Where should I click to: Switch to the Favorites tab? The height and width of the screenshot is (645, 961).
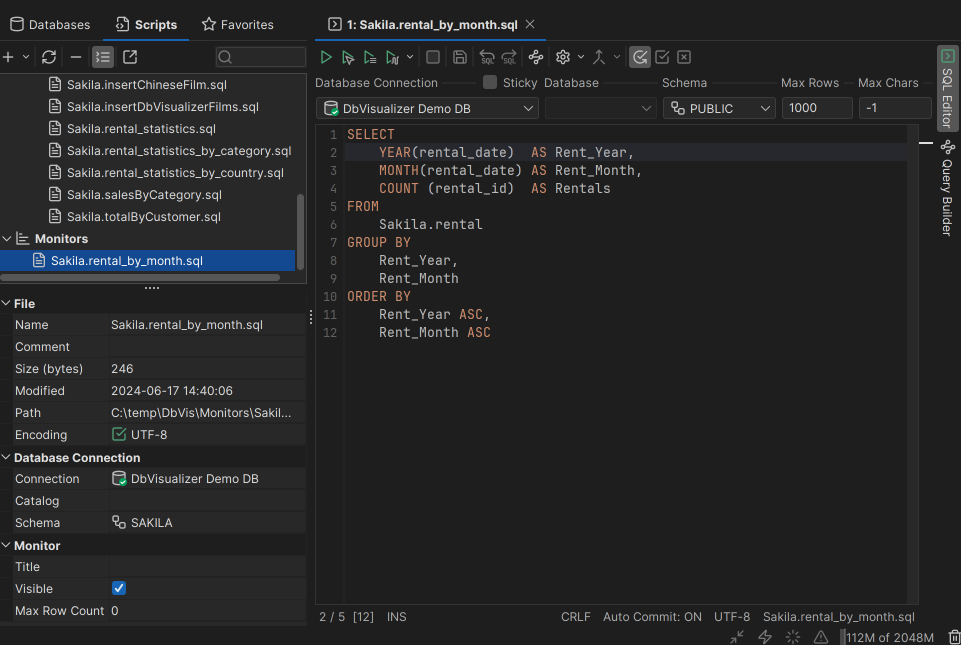(x=238, y=24)
